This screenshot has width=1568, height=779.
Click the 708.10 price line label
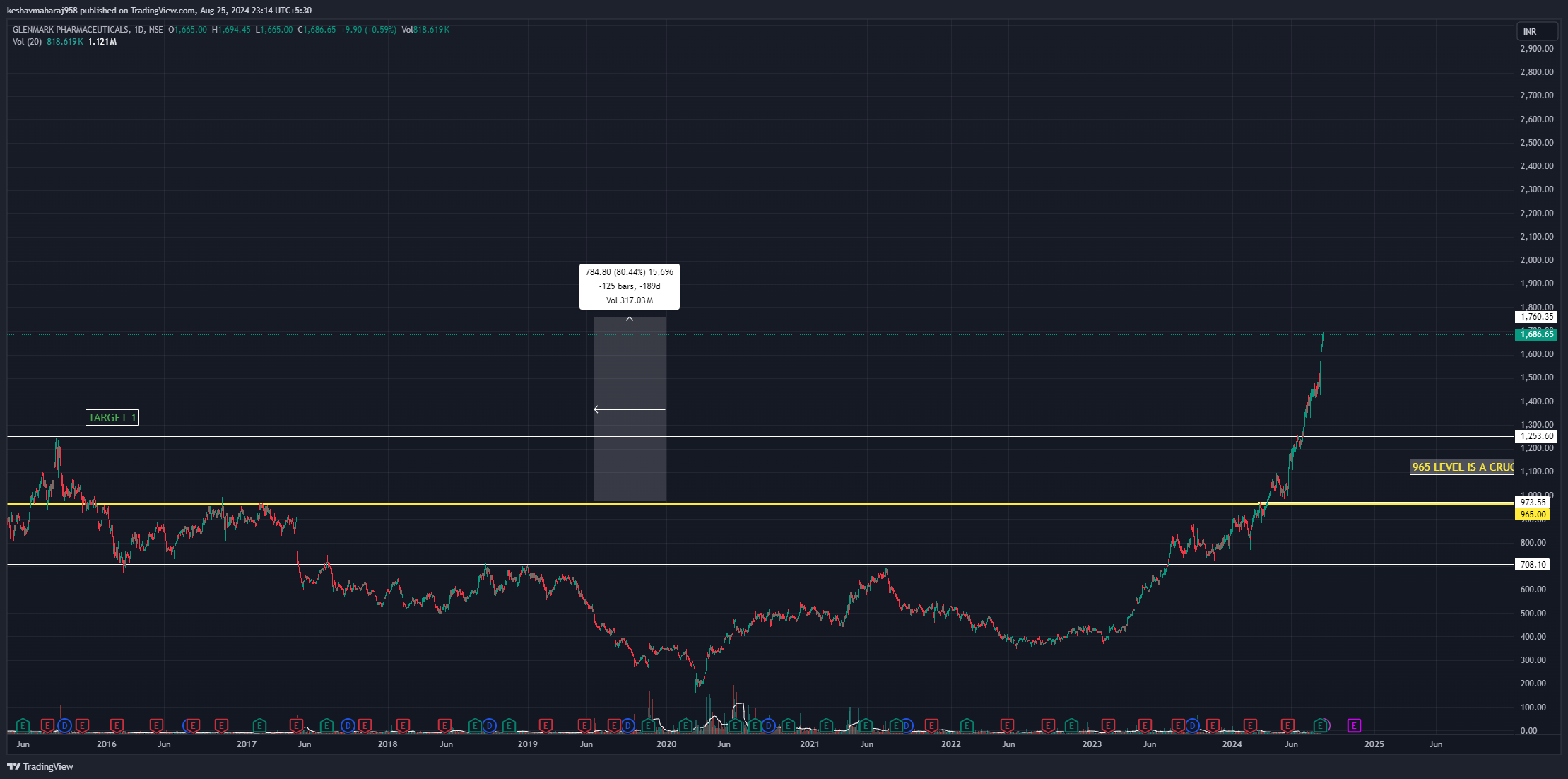pos(1533,564)
